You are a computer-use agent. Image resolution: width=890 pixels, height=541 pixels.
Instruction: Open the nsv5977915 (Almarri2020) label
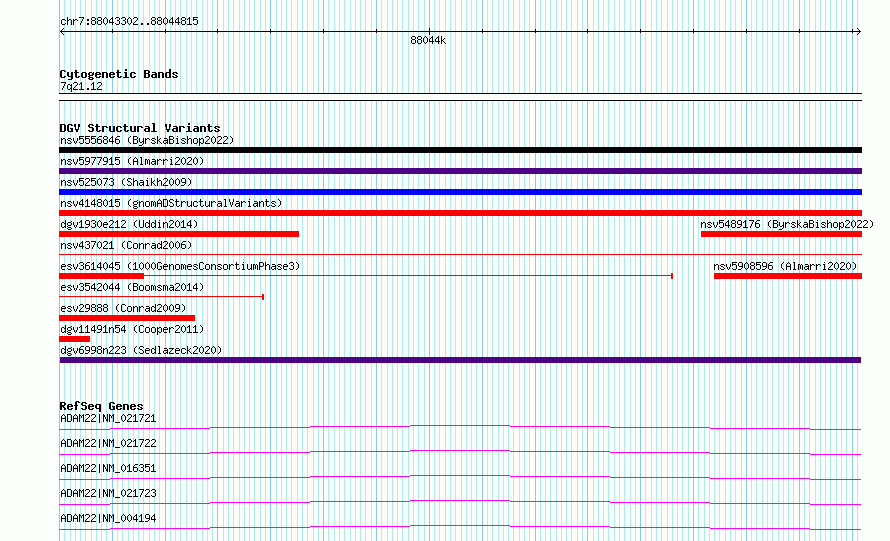[x=132, y=161]
